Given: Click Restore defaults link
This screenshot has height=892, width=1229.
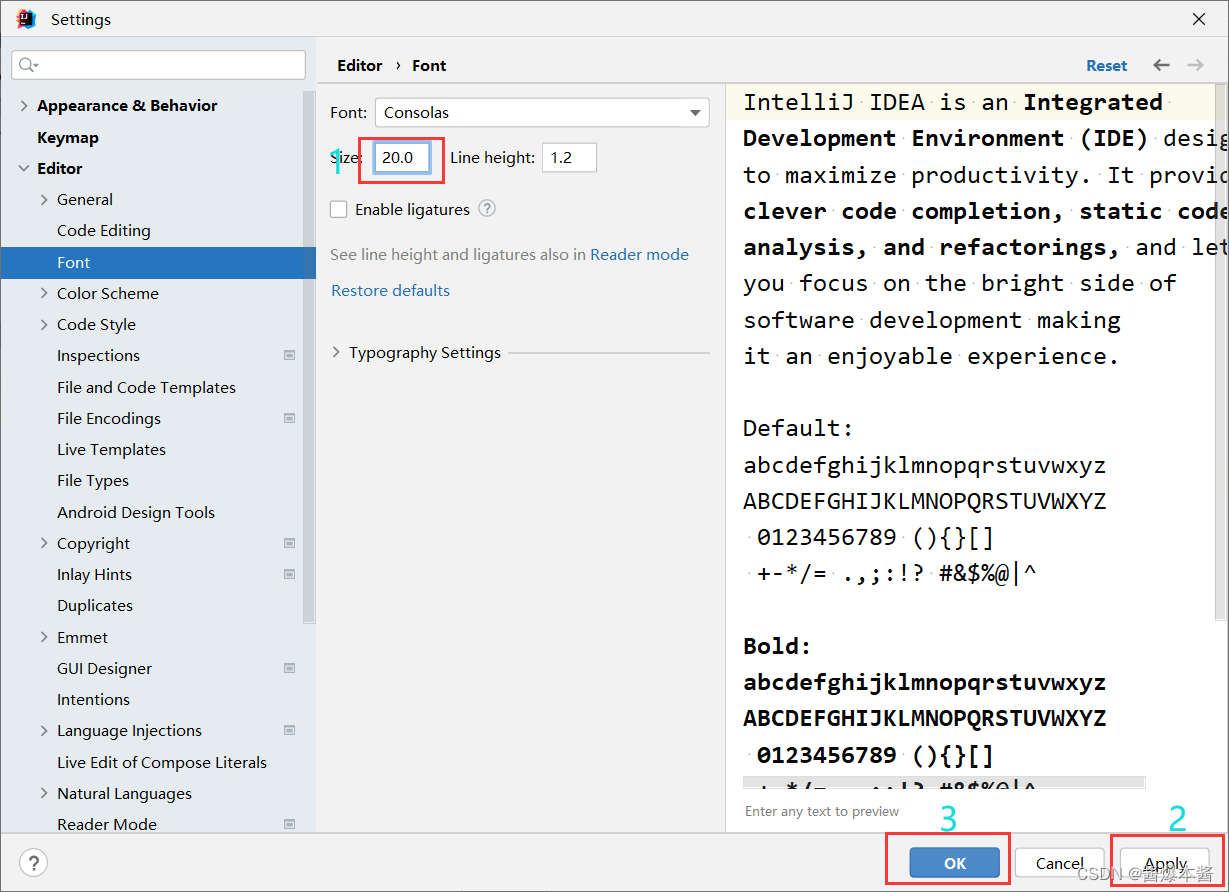Looking at the screenshot, I should pos(391,290).
